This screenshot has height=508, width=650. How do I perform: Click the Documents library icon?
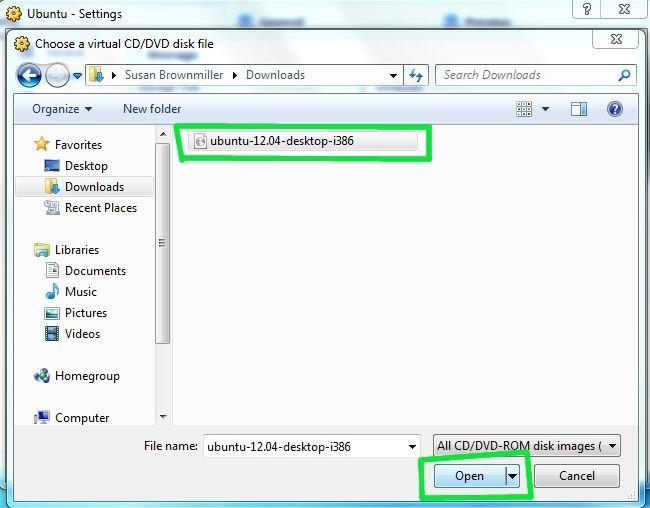[x=52, y=270]
